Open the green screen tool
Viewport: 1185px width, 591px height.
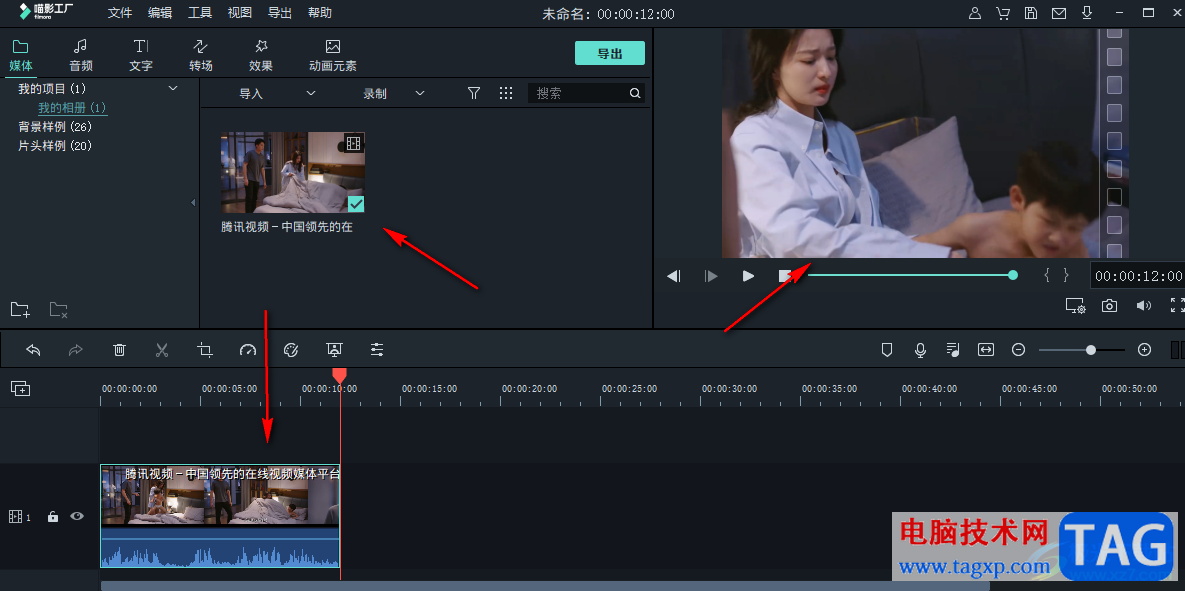334,349
